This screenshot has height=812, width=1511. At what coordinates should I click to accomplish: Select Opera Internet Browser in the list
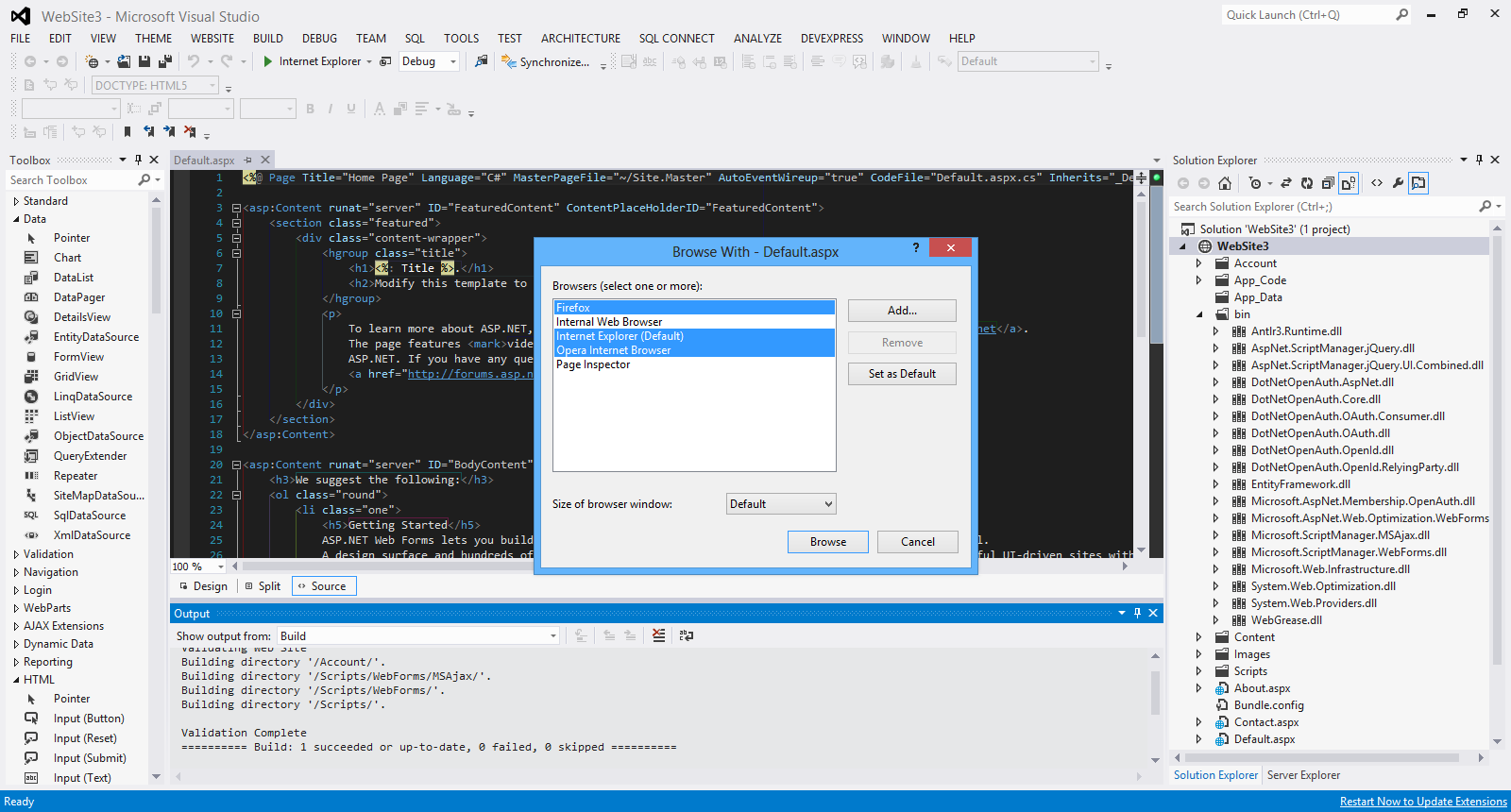(694, 350)
